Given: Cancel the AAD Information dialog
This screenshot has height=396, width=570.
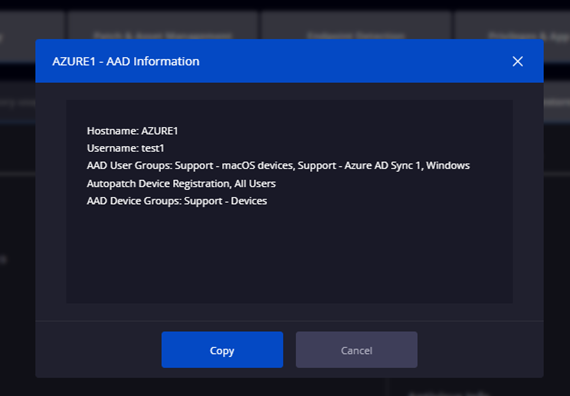Looking at the screenshot, I should coord(357,350).
